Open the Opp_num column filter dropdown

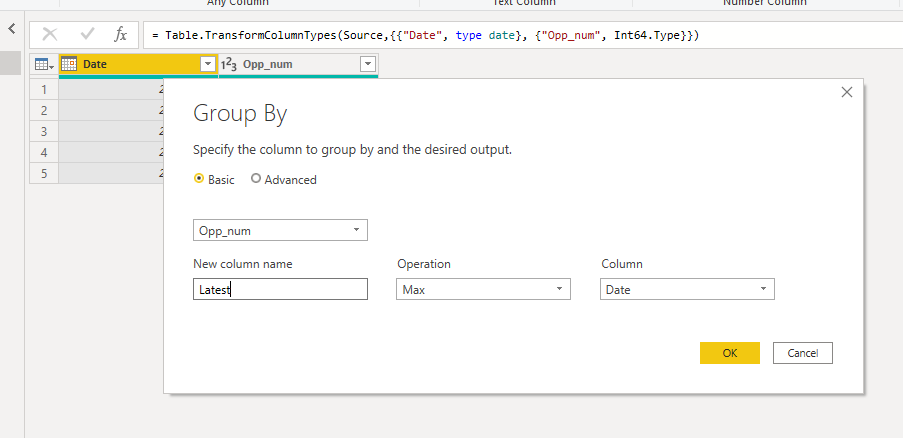(x=367, y=64)
